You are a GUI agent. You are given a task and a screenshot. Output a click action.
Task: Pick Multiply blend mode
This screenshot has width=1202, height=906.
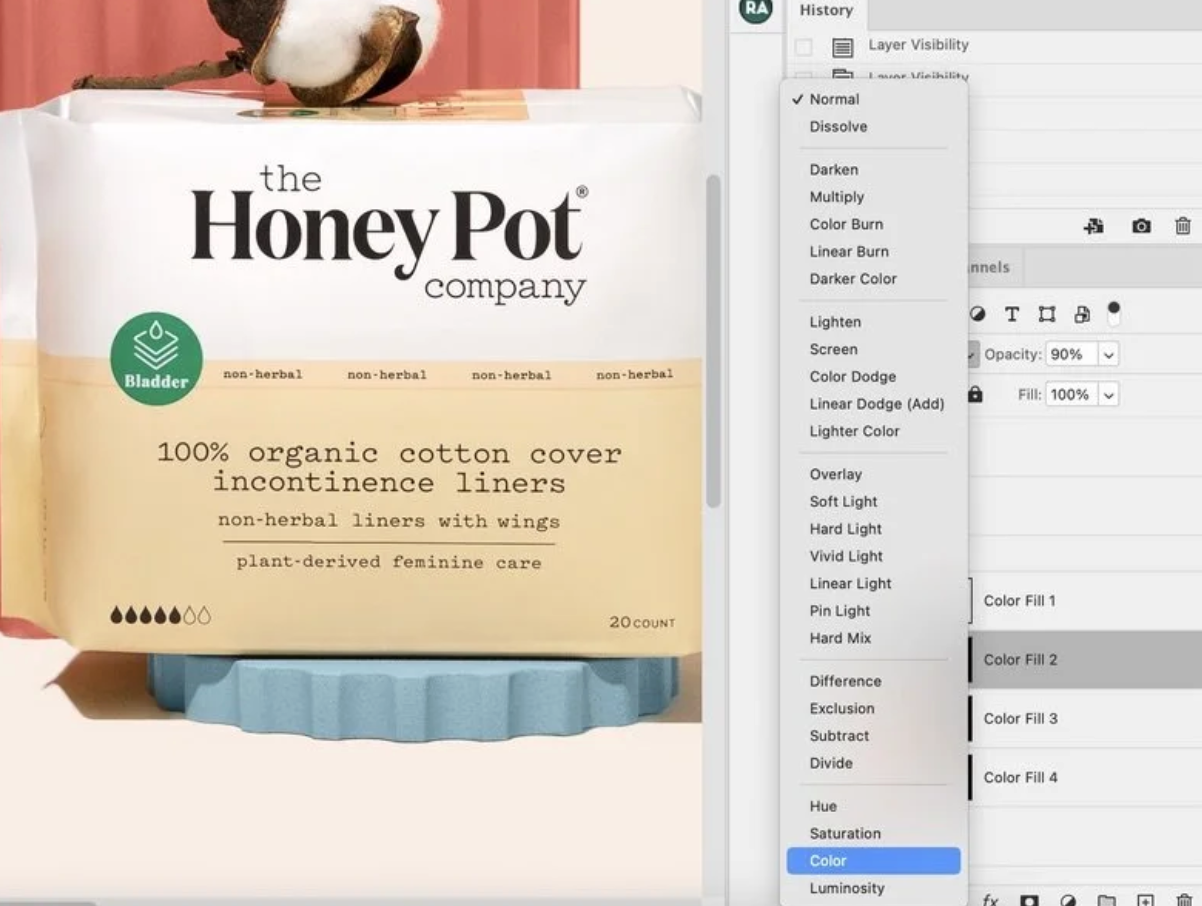873,197
